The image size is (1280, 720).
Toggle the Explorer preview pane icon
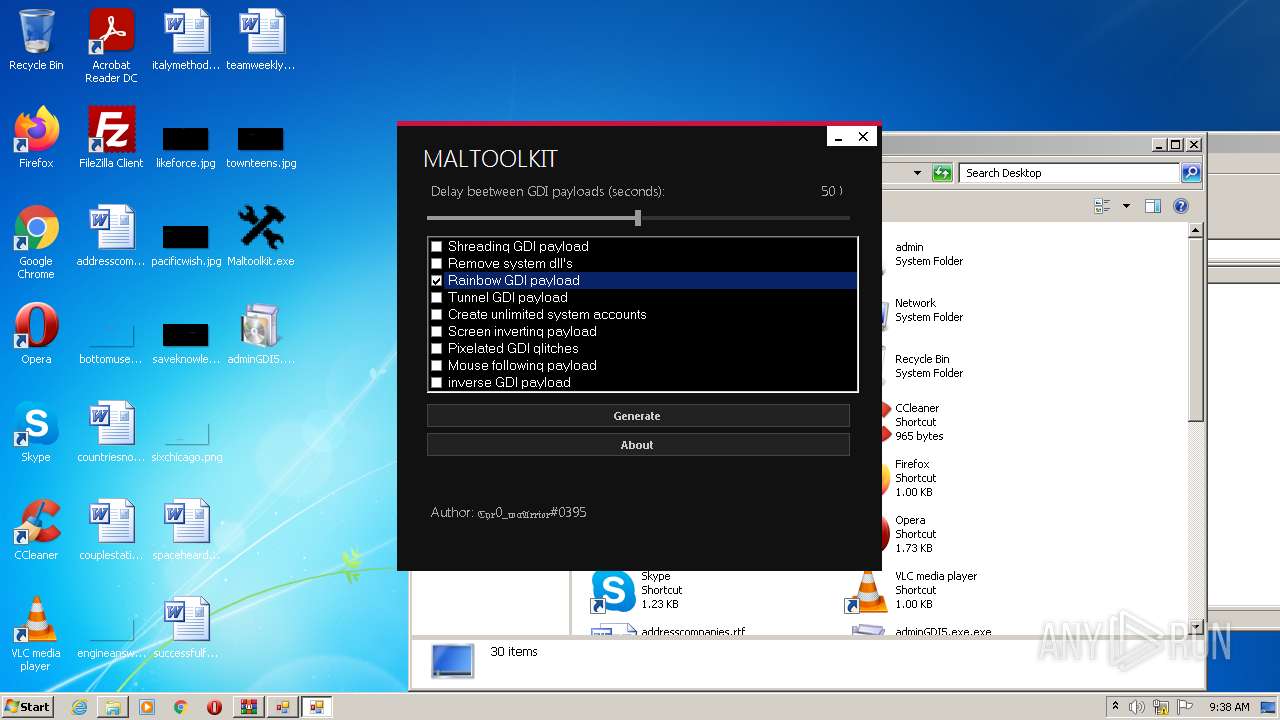click(x=1153, y=206)
